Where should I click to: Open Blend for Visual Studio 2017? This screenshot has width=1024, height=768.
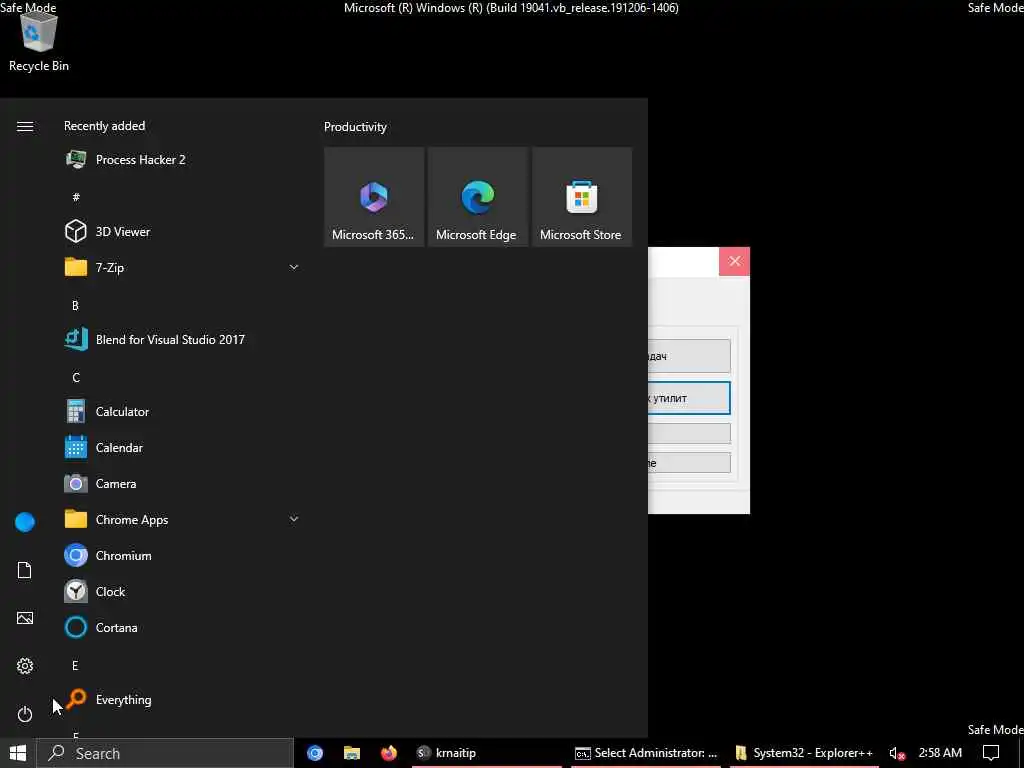pos(180,339)
